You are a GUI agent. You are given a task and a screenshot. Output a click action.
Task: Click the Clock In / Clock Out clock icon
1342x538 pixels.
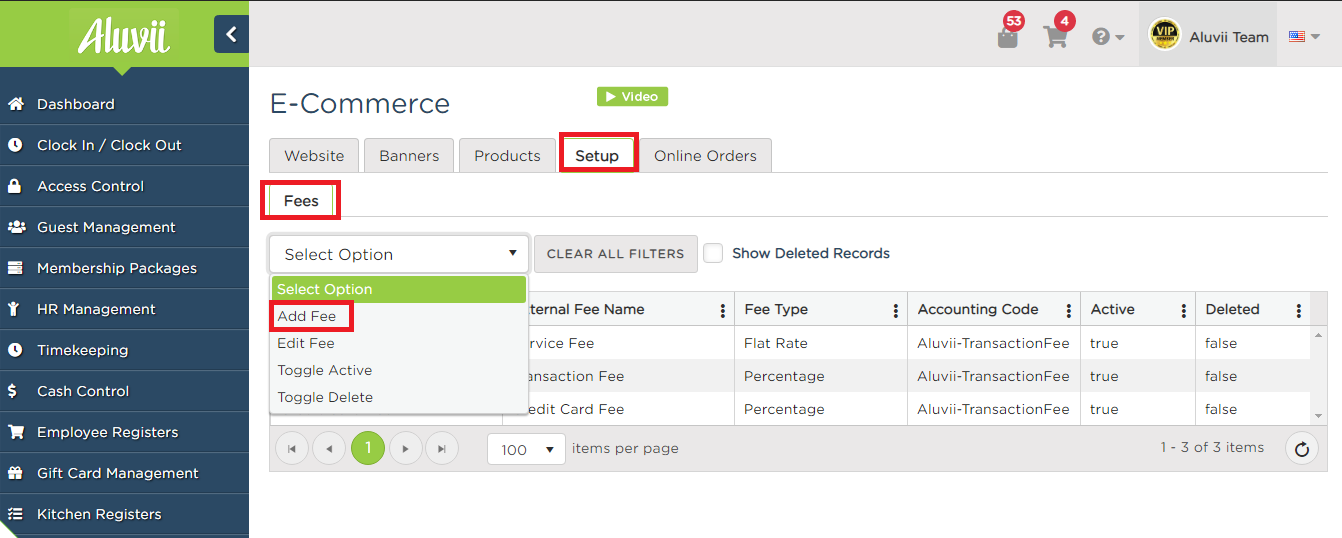[15, 145]
